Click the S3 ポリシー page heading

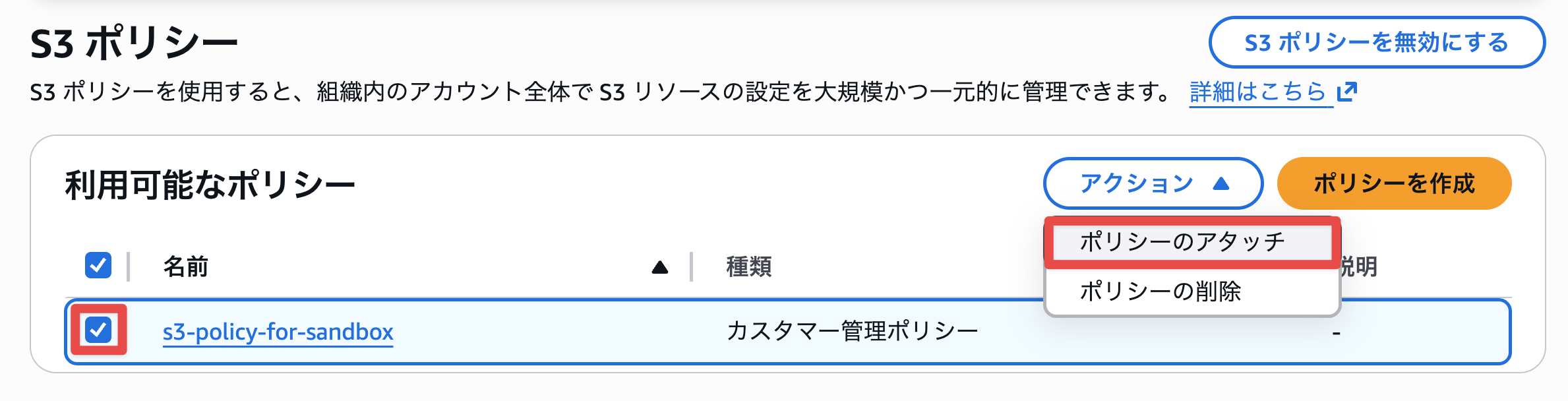tap(134, 44)
